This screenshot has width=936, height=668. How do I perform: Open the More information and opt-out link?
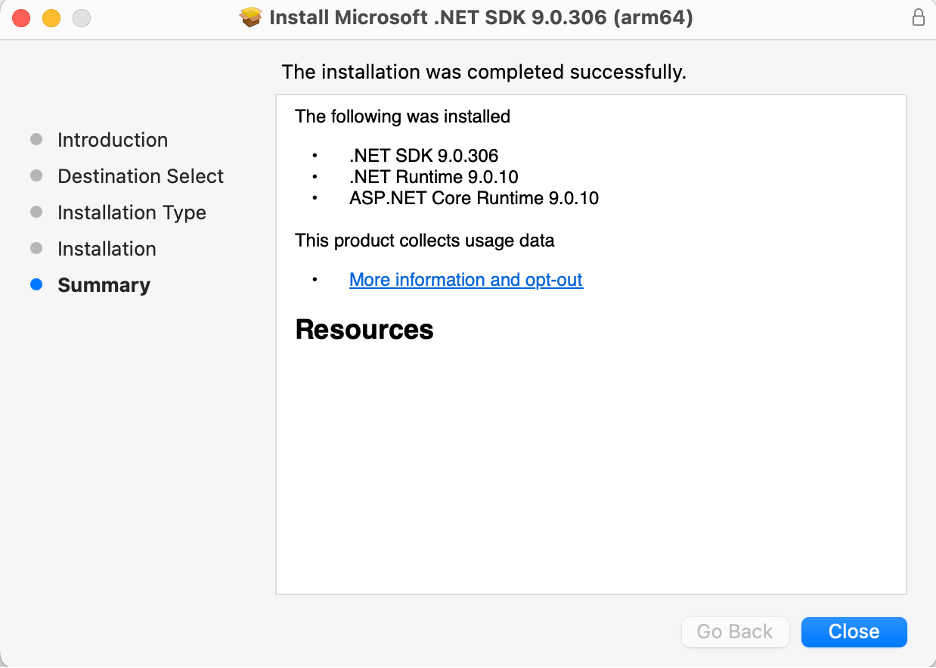(465, 280)
